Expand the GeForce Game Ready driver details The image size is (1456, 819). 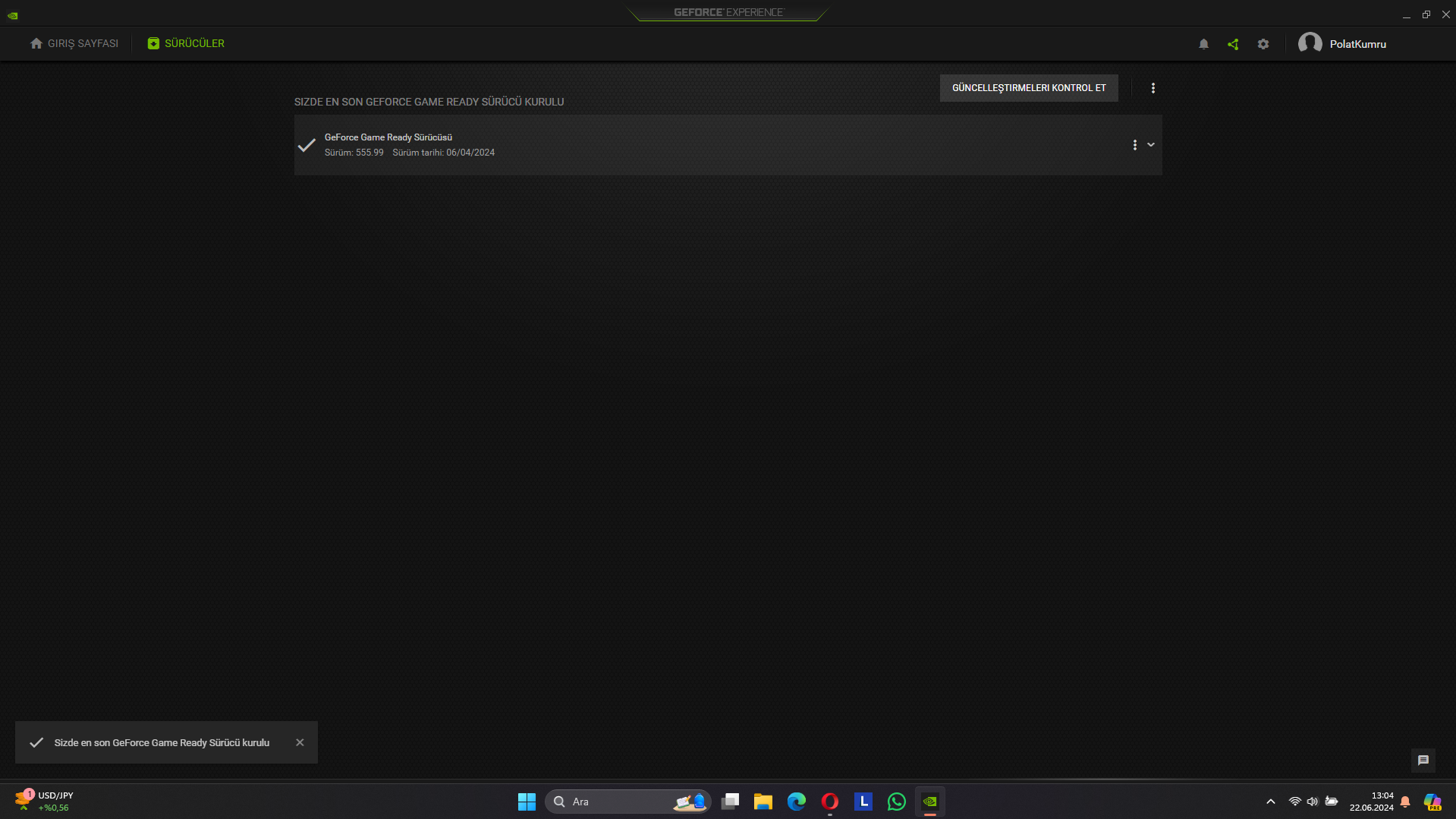[1151, 145]
